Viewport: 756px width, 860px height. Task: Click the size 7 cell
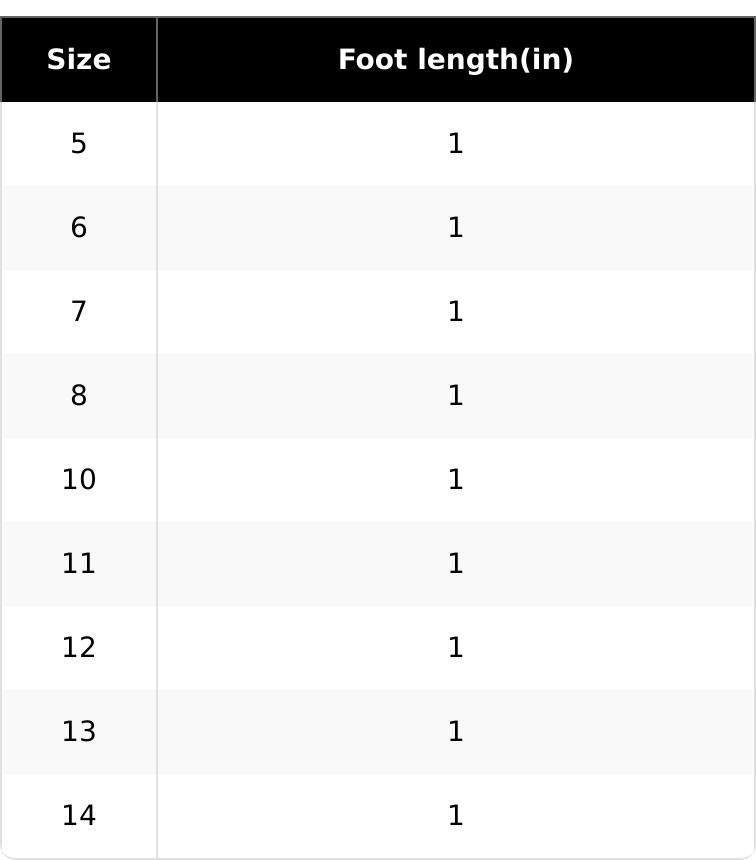[x=79, y=312]
